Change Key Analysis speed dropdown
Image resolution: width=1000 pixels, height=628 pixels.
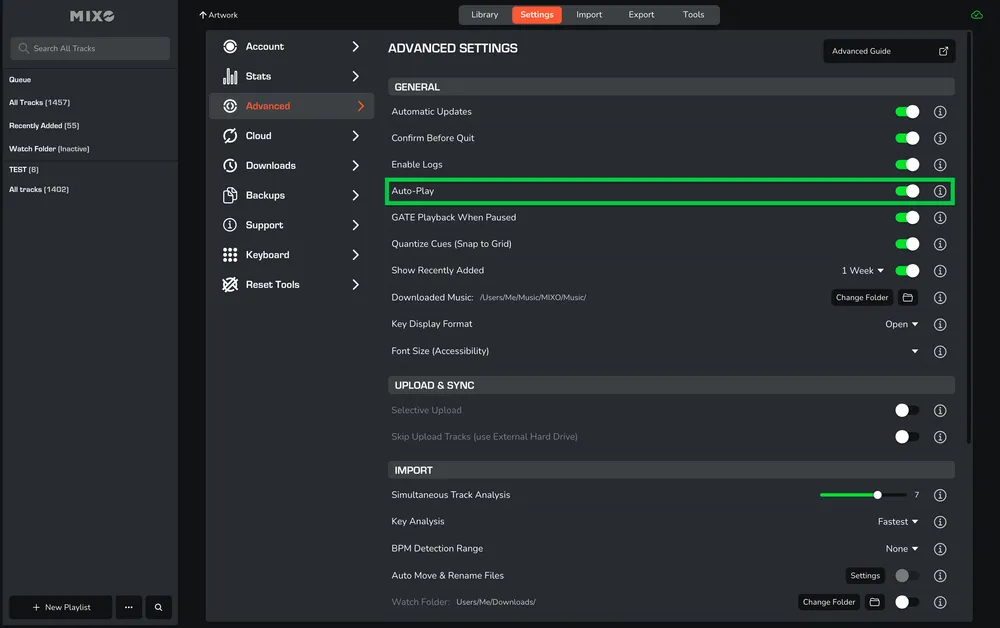(897, 522)
